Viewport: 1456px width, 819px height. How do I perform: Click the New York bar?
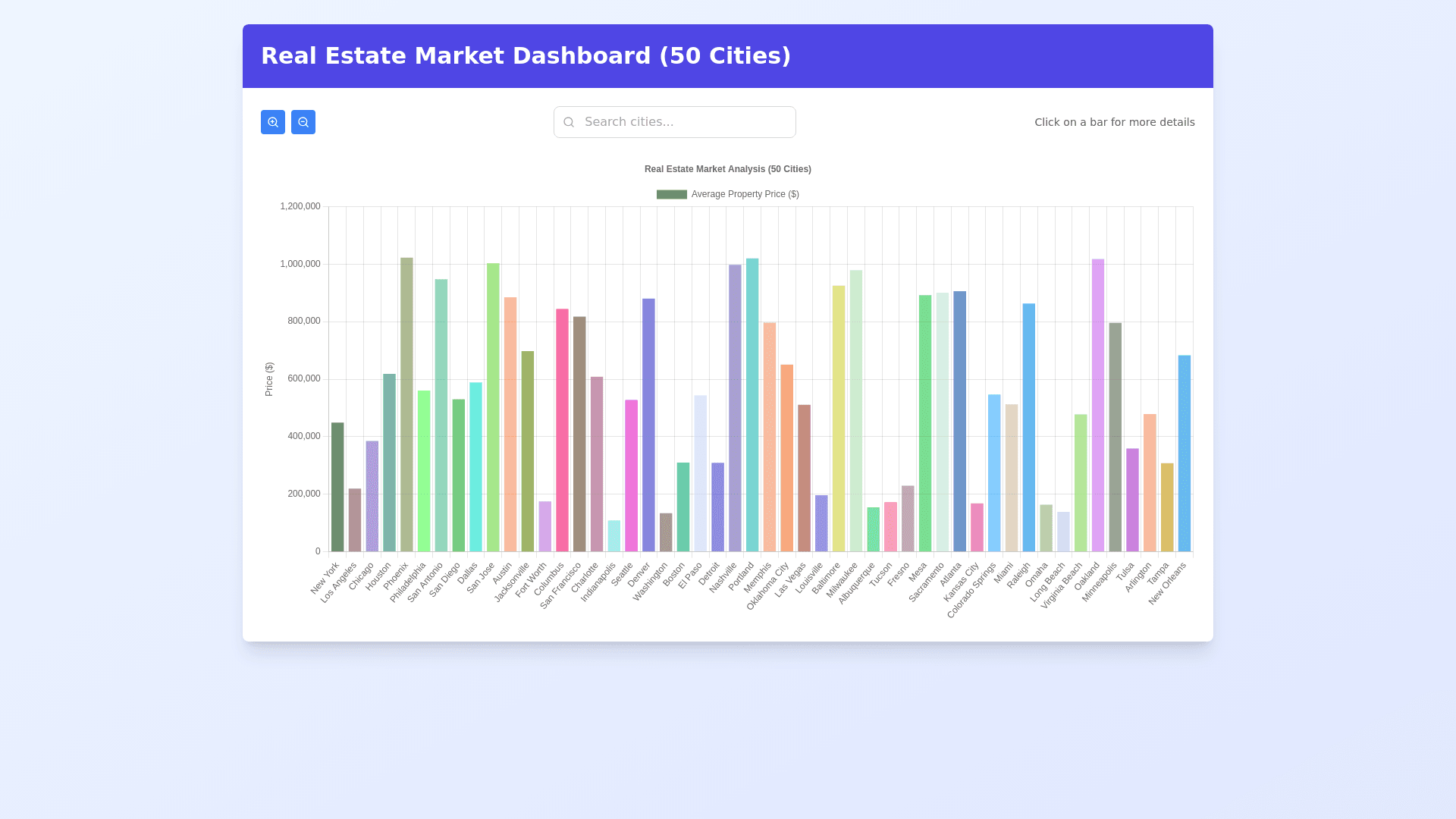pos(337,487)
